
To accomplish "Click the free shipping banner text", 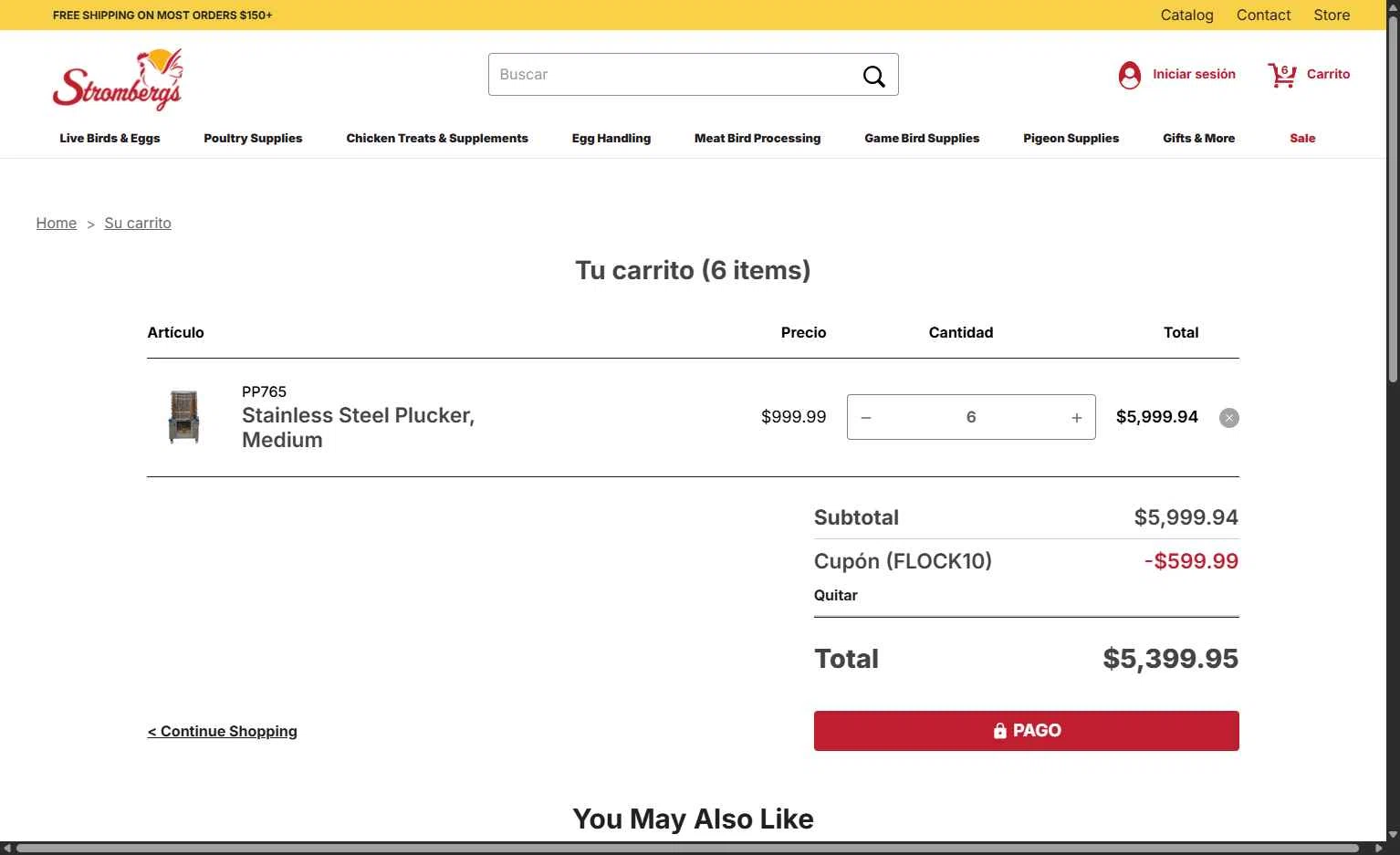I will click(162, 16).
